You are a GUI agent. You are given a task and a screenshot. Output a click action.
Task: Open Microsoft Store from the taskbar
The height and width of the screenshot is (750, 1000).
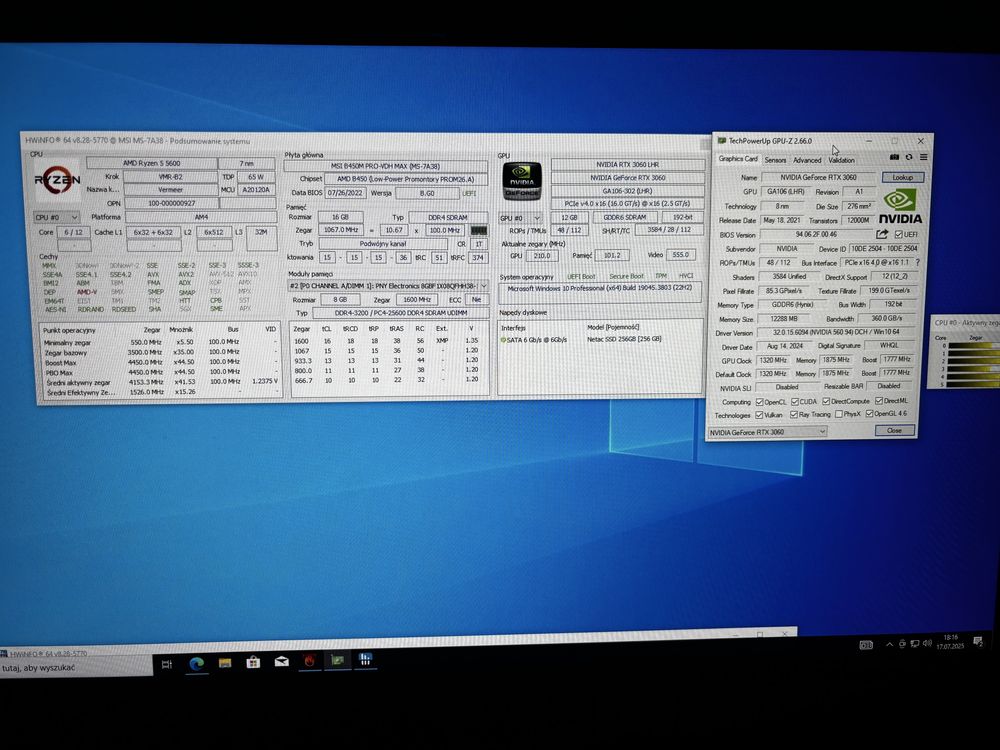(253, 662)
